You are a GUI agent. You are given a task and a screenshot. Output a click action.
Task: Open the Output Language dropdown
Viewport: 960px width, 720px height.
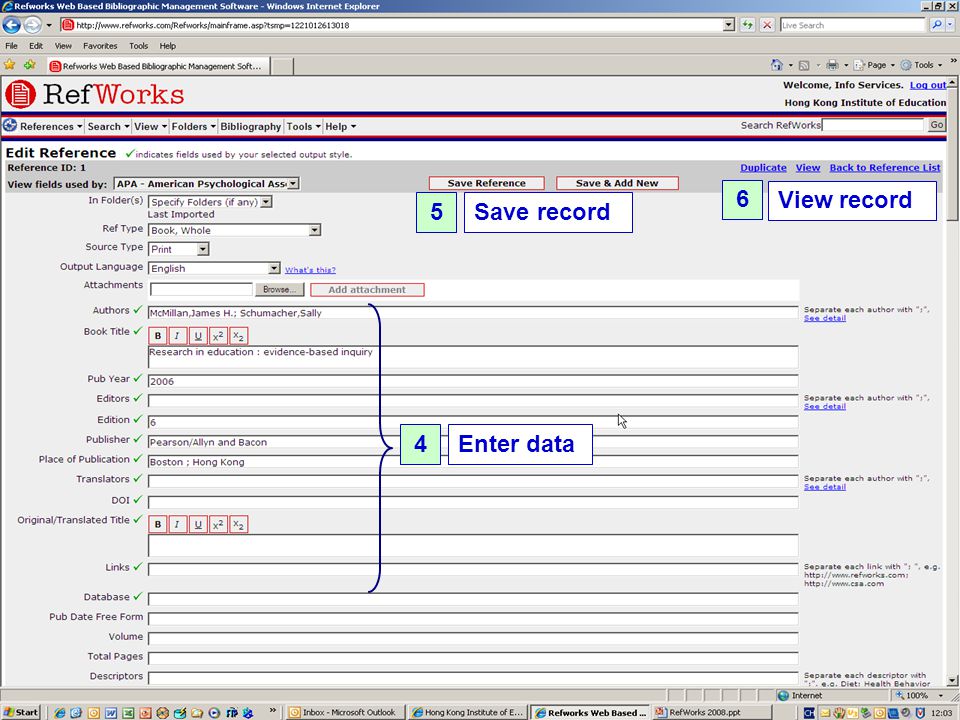pyautogui.click(x=274, y=268)
